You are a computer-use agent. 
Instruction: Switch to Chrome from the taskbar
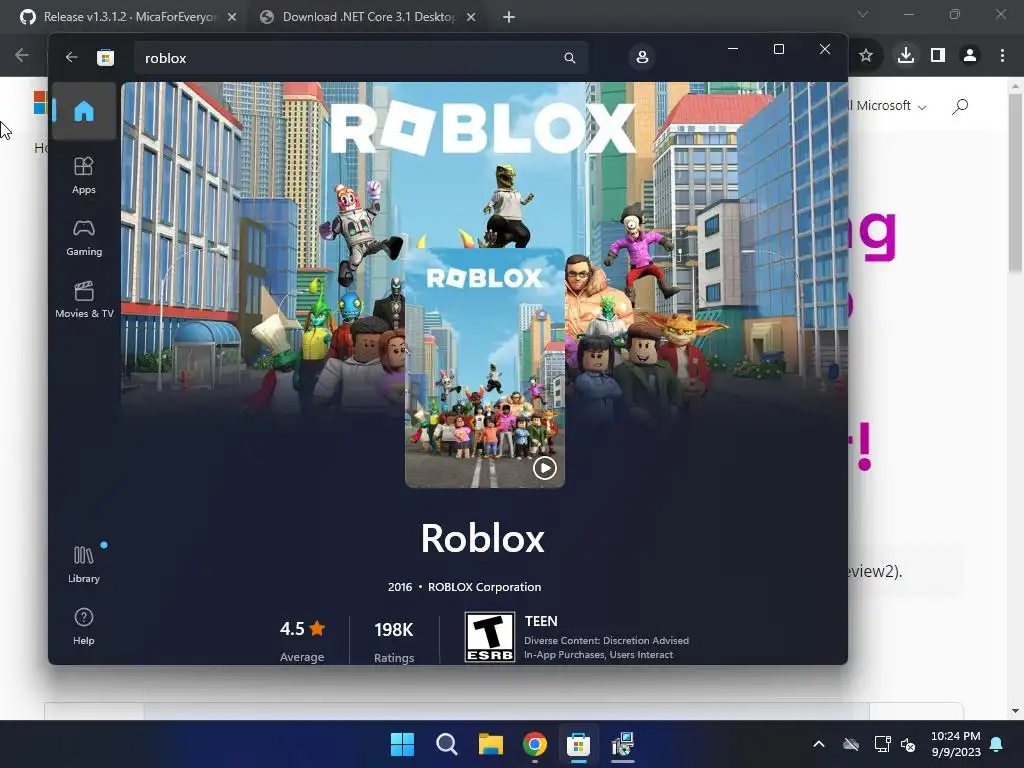535,744
